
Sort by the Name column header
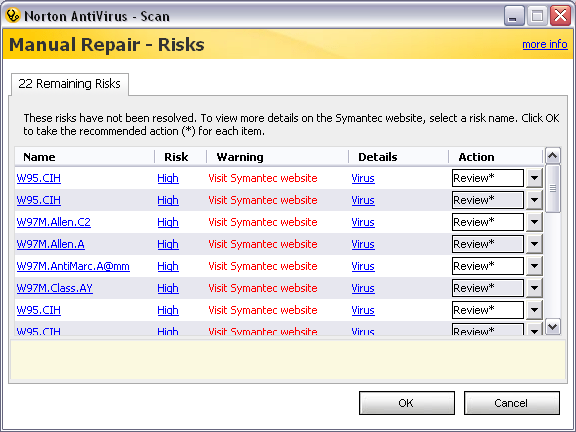[39, 157]
